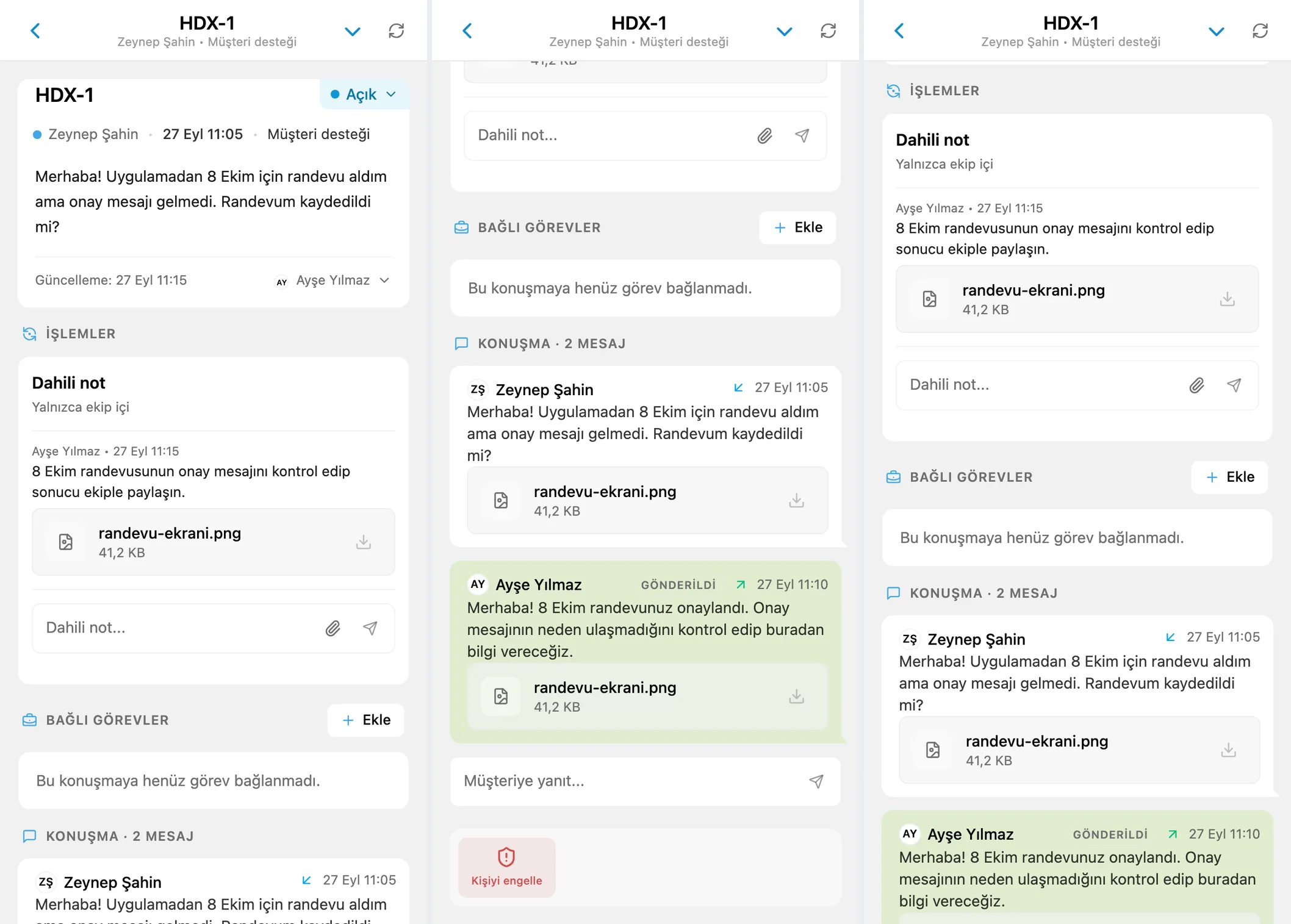This screenshot has width=1291, height=924.
Task: Expand right panel header chevron
Action: click(1217, 31)
